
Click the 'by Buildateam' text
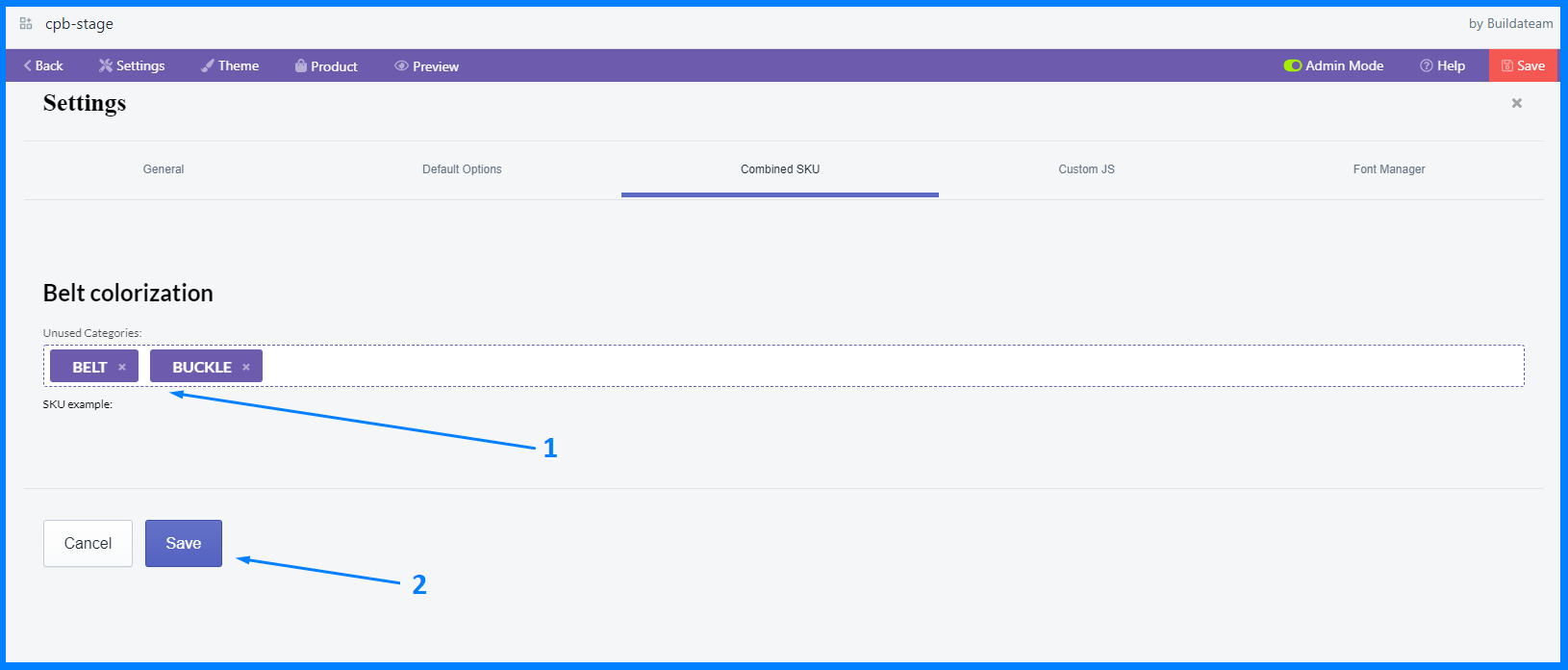click(x=1510, y=23)
